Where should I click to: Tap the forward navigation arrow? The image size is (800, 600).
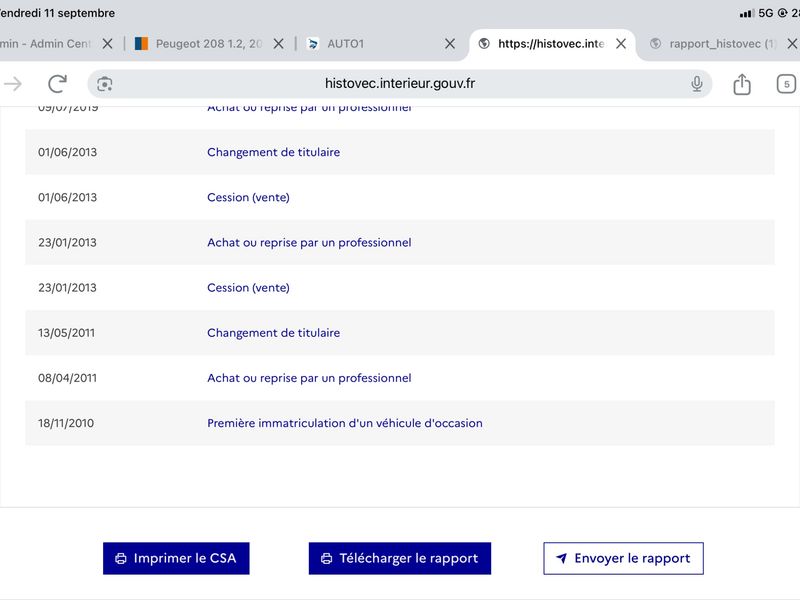click(x=13, y=84)
